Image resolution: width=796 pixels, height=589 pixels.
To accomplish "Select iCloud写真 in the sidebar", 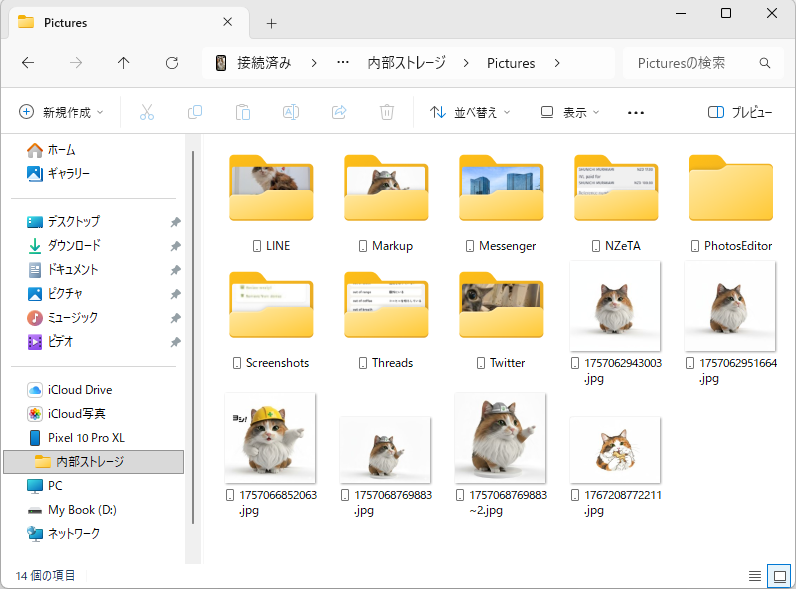I will [x=66, y=414].
